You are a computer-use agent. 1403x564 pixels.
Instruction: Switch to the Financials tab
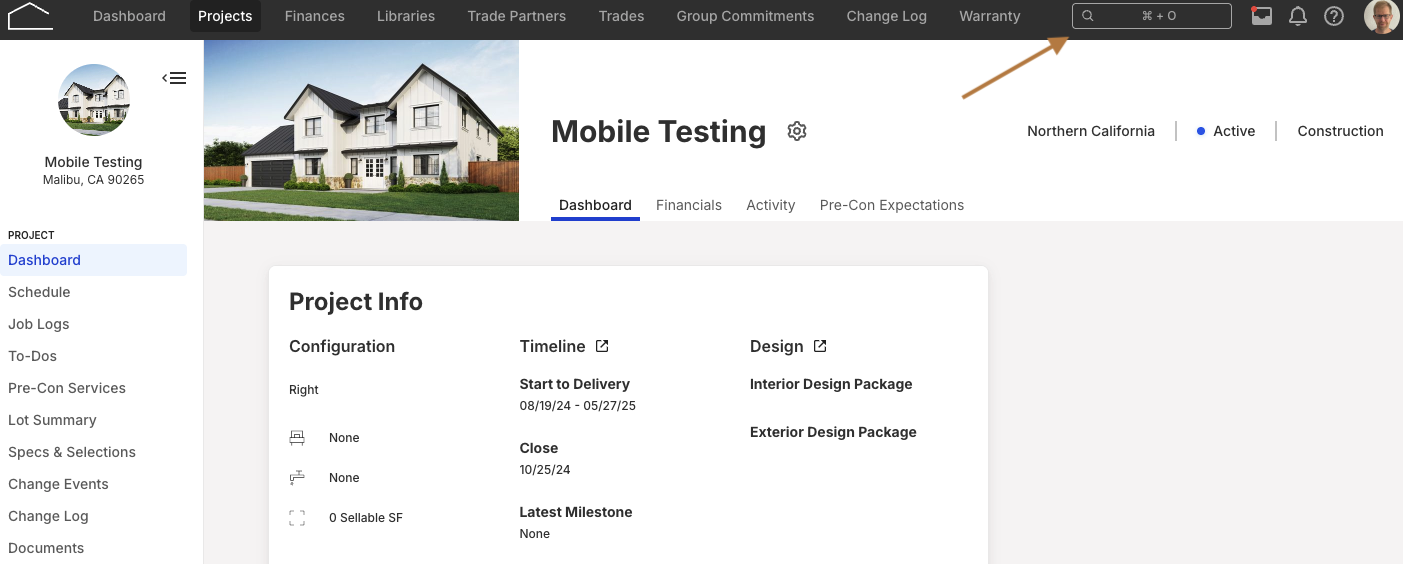click(689, 205)
